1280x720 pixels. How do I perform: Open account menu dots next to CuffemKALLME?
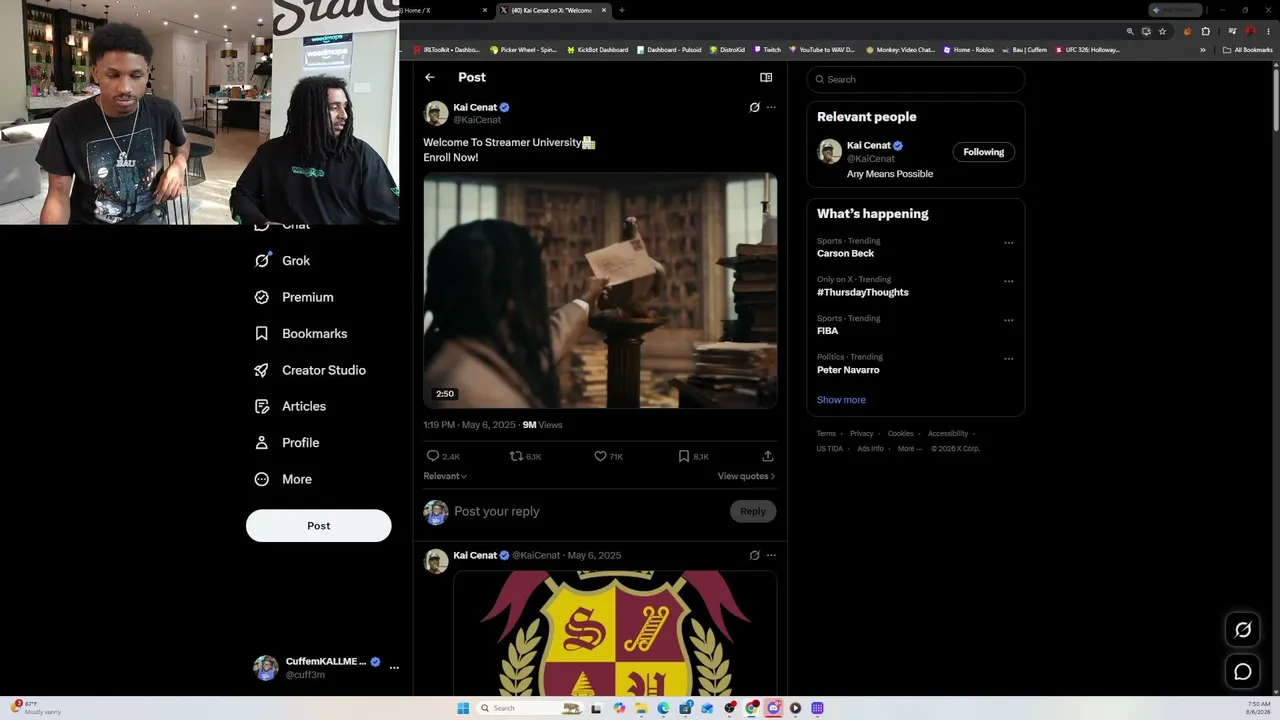click(394, 667)
